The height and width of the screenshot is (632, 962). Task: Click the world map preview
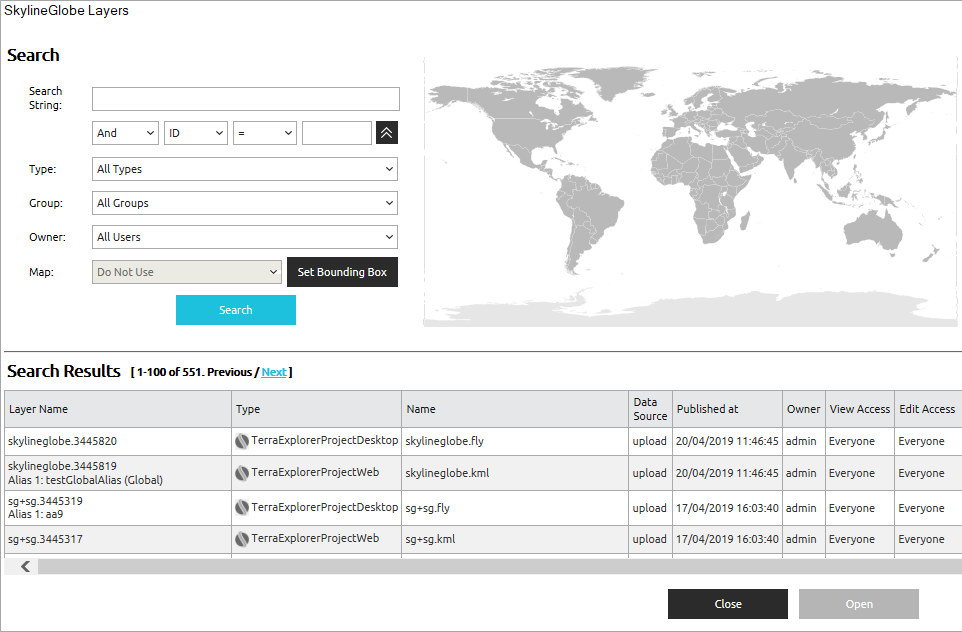coord(690,193)
